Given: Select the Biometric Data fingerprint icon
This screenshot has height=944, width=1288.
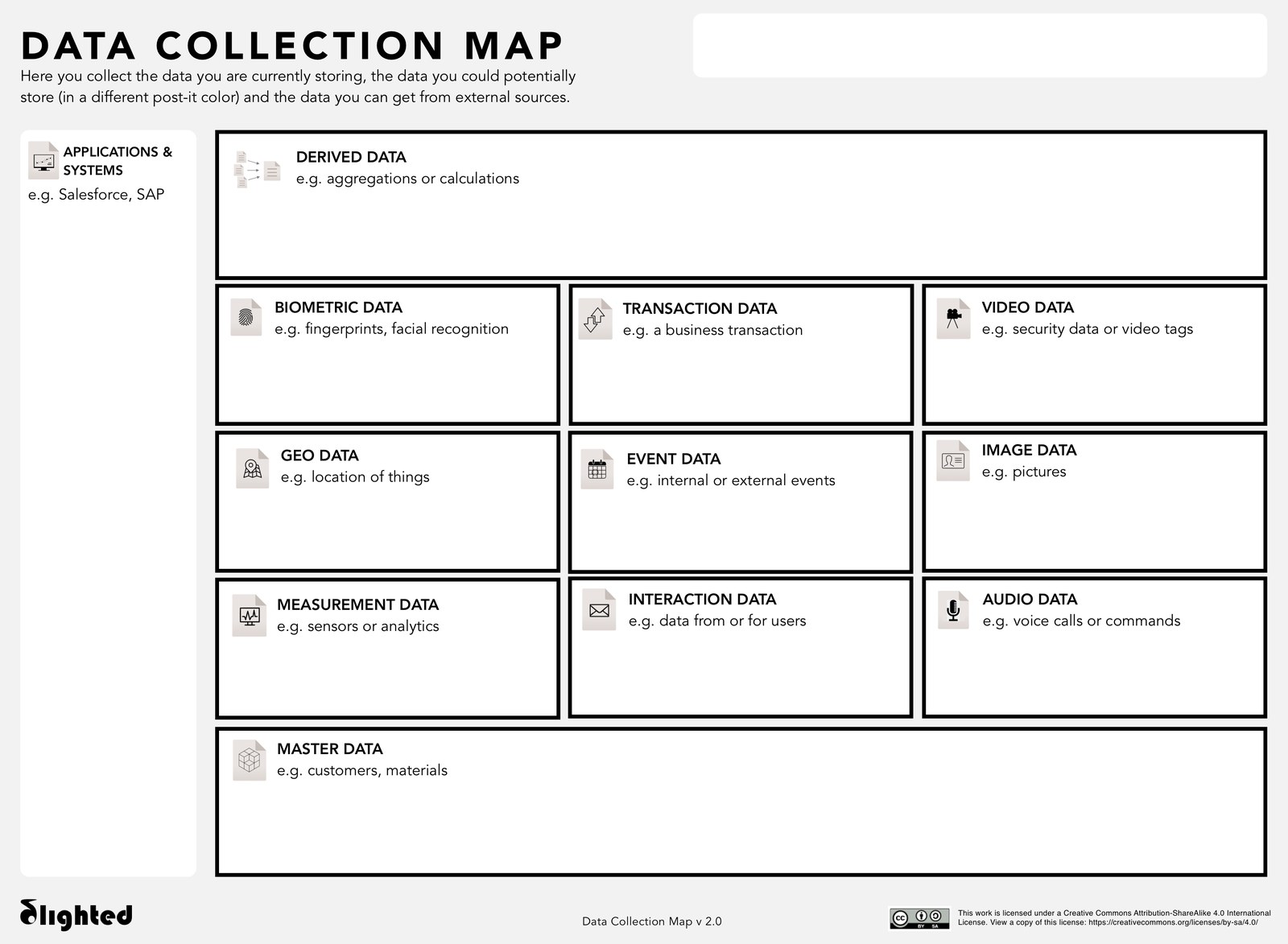Looking at the screenshot, I should click(246, 317).
